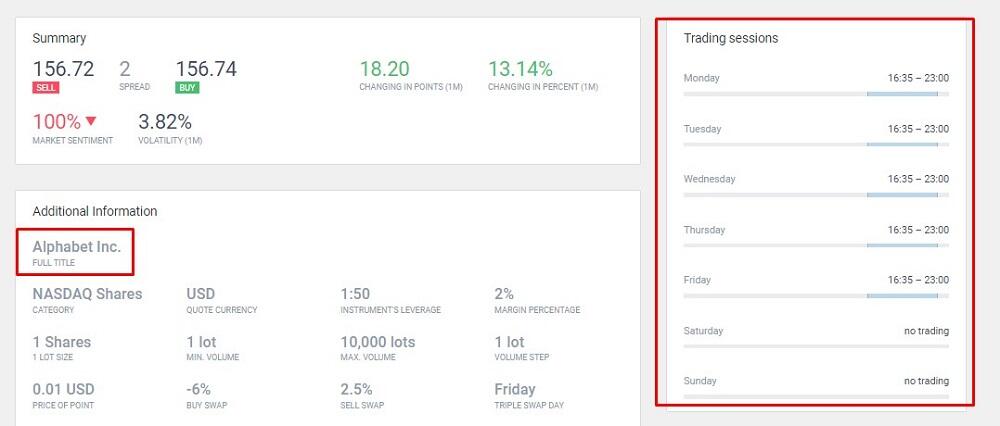
Task: Click the 13.14% changing in percent value
Action: (x=520, y=69)
